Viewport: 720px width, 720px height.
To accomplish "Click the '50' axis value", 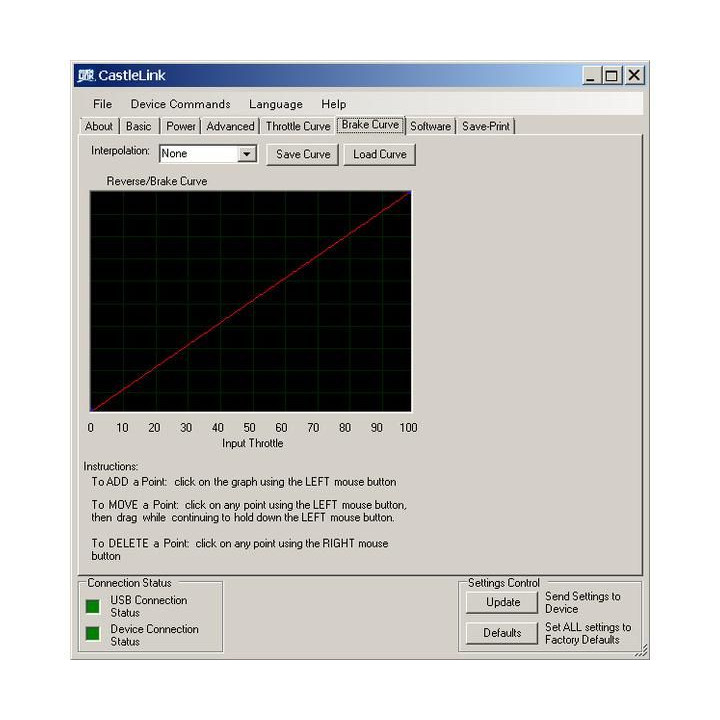I will coord(249,428).
